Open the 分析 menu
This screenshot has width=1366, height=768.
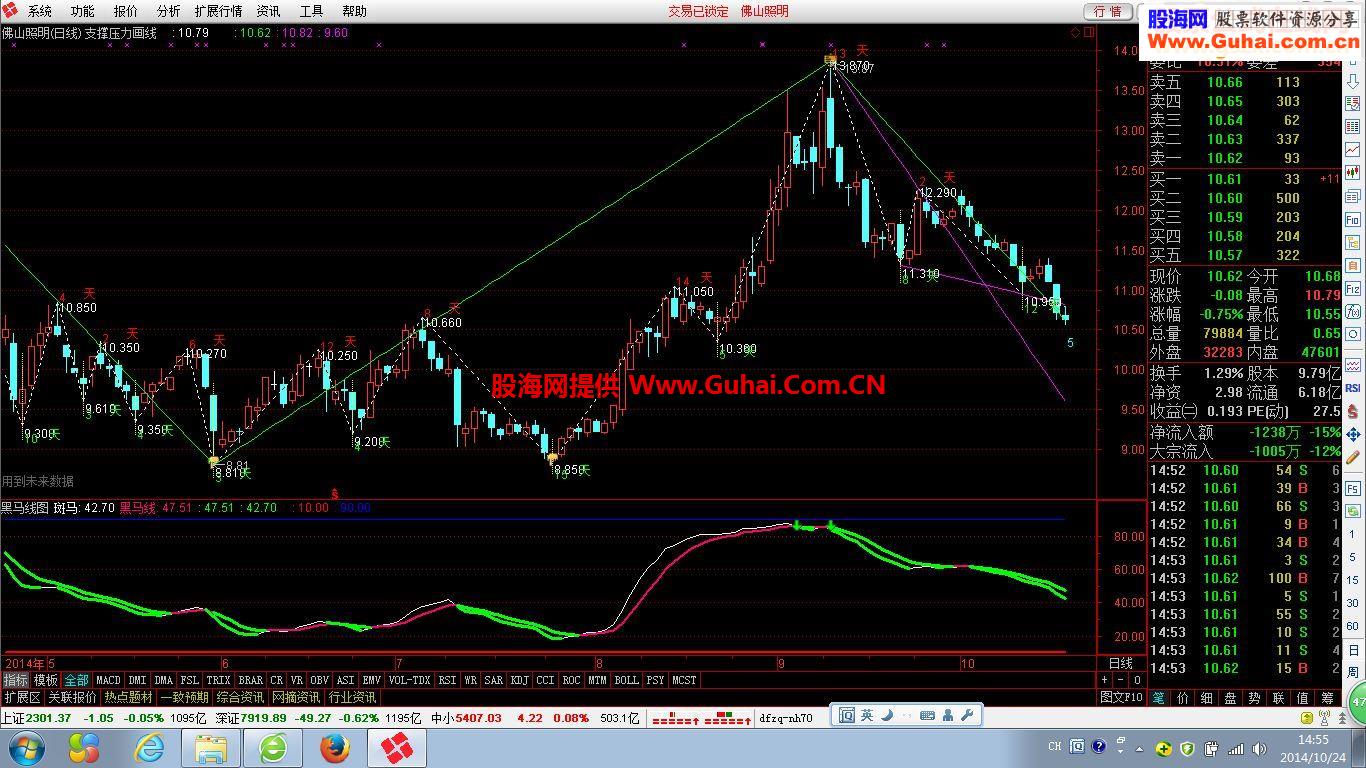168,11
